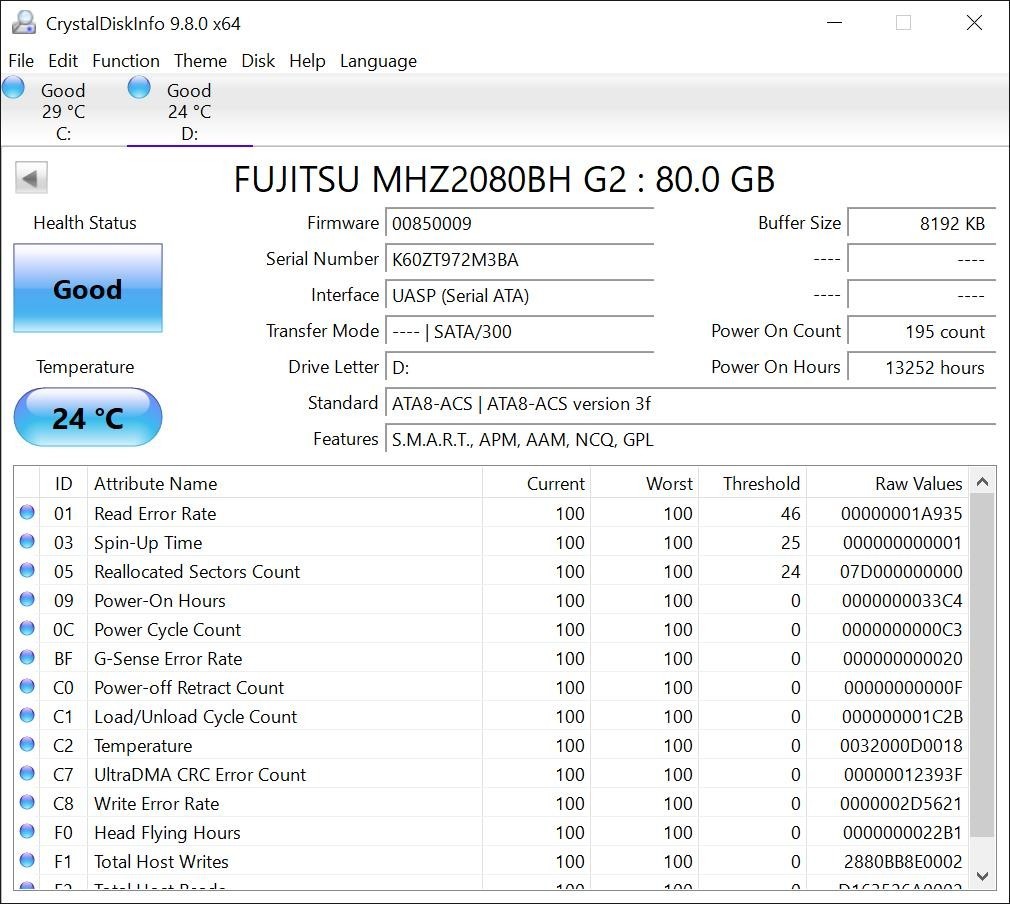Click the ID column header
This screenshot has width=1010, height=904.
click(x=63, y=483)
